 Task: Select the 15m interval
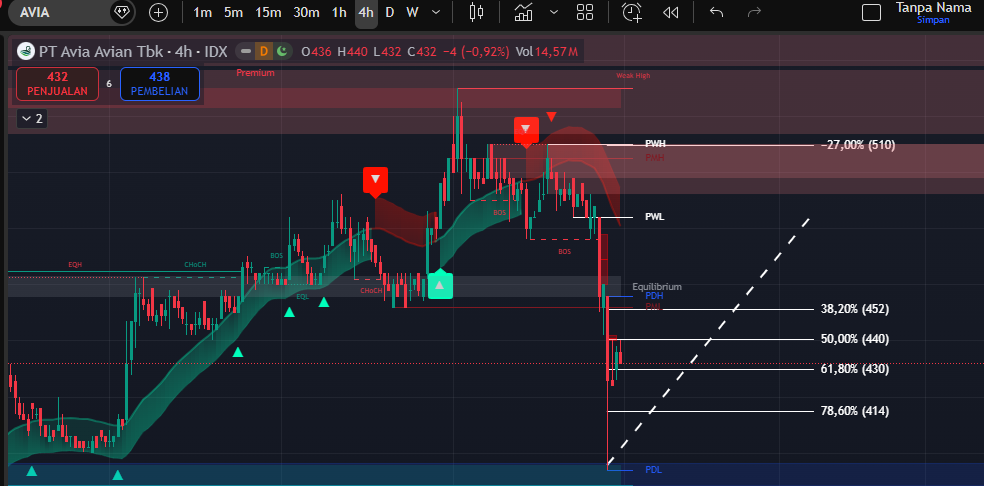tap(268, 12)
